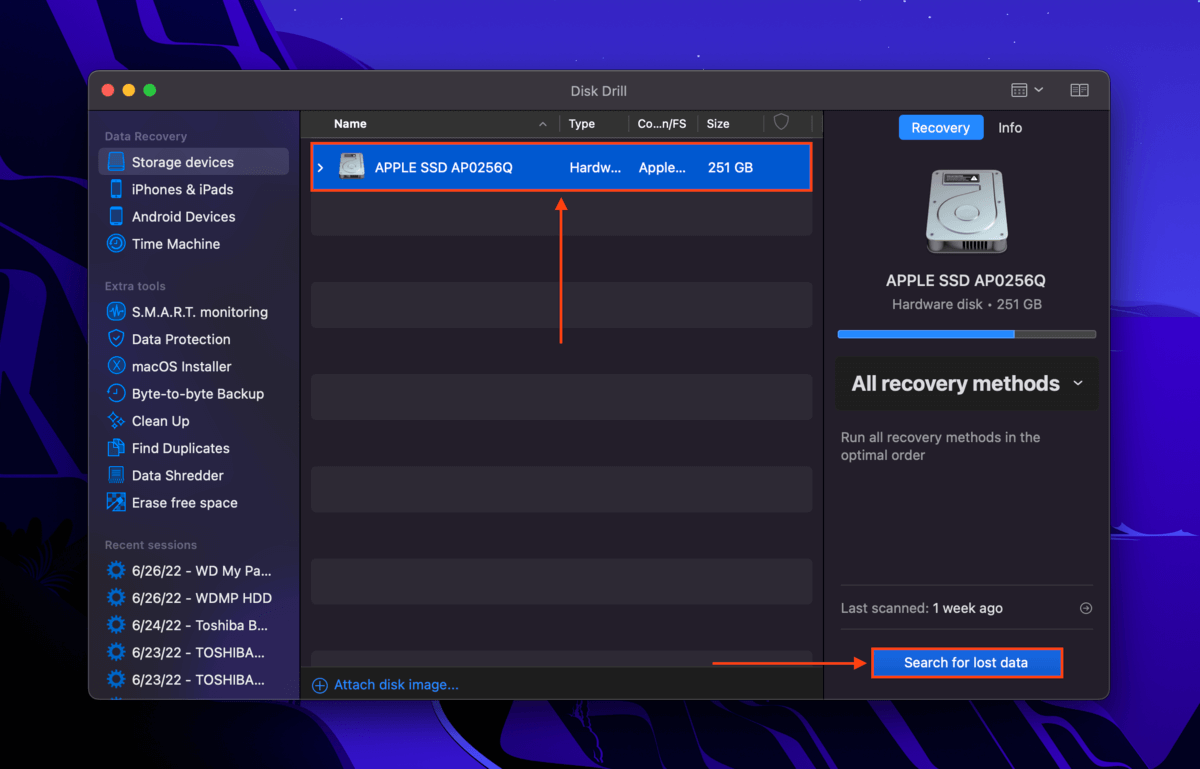This screenshot has width=1200, height=769.
Task: Click the Size column header
Action: click(718, 124)
